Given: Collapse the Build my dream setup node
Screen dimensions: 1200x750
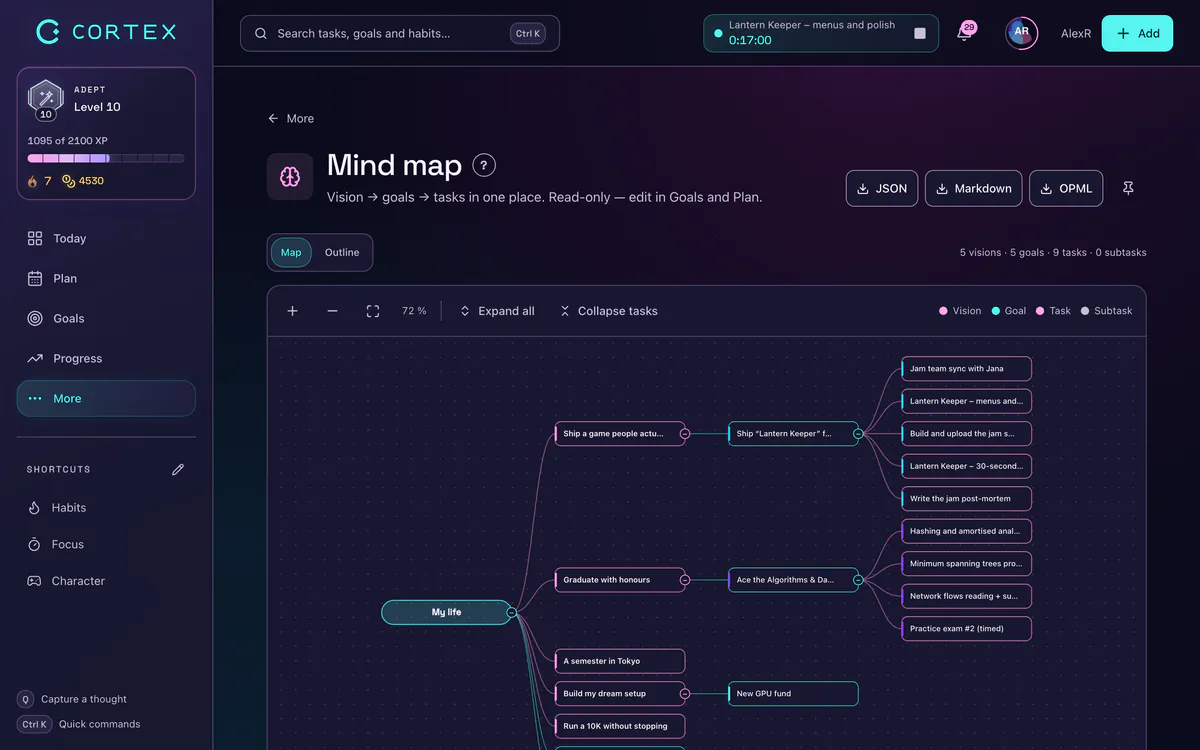Looking at the screenshot, I should [685, 693].
